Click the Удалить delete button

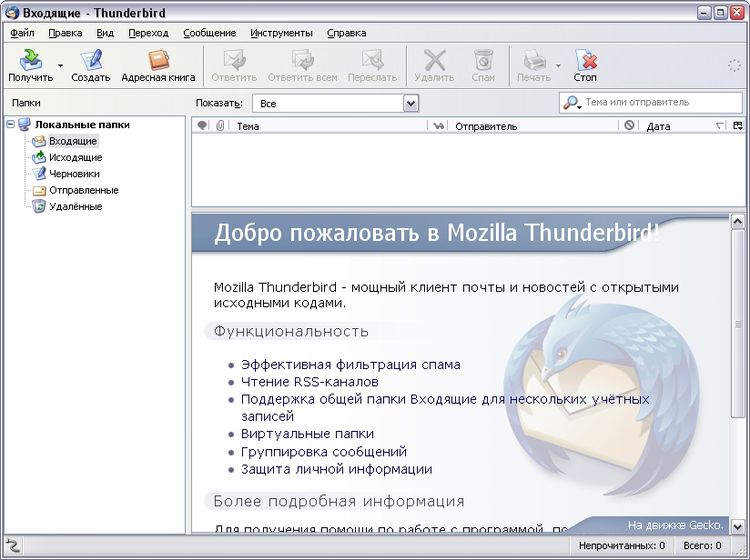434,66
